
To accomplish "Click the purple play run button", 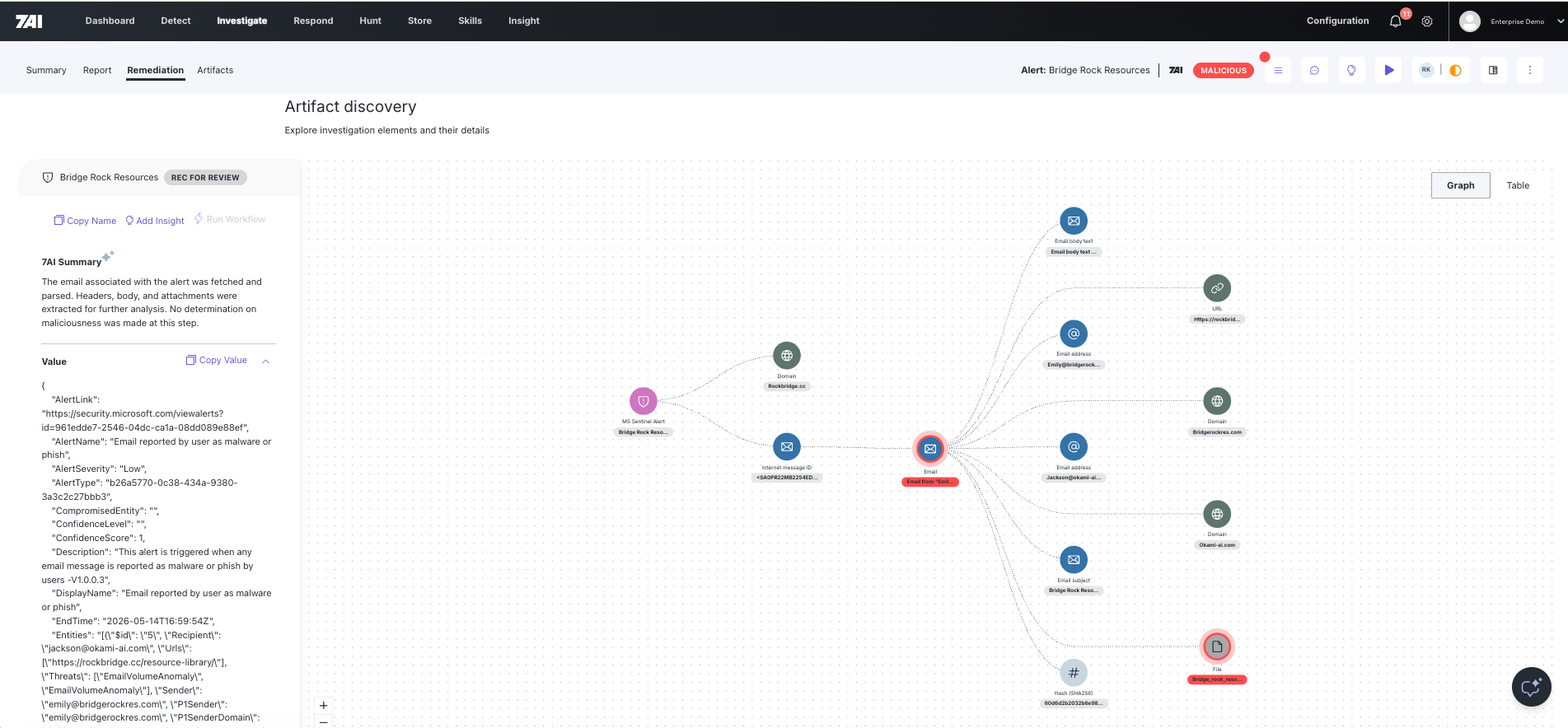I will tap(1389, 70).
